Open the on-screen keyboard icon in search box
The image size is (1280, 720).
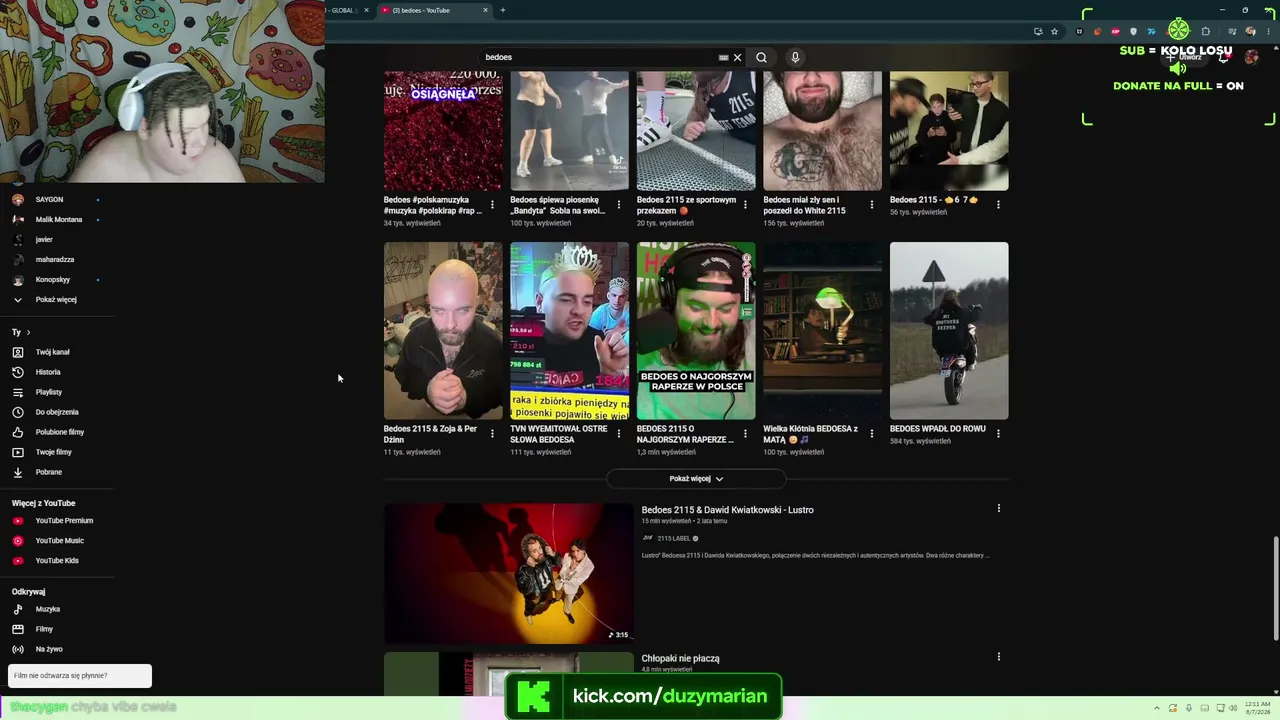tap(723, 57)
